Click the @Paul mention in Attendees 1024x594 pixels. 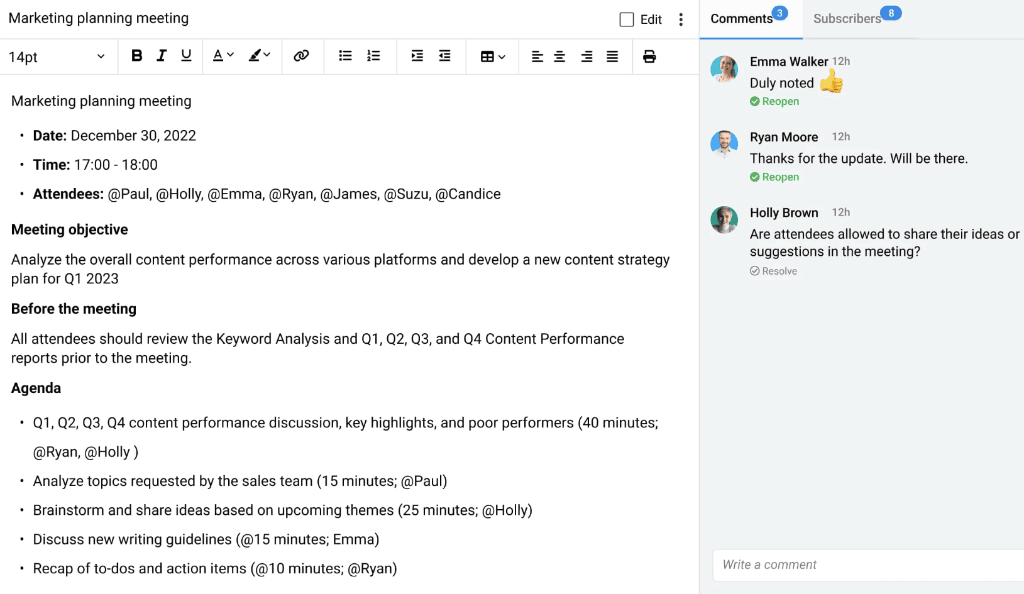click(x=129, y=195)
